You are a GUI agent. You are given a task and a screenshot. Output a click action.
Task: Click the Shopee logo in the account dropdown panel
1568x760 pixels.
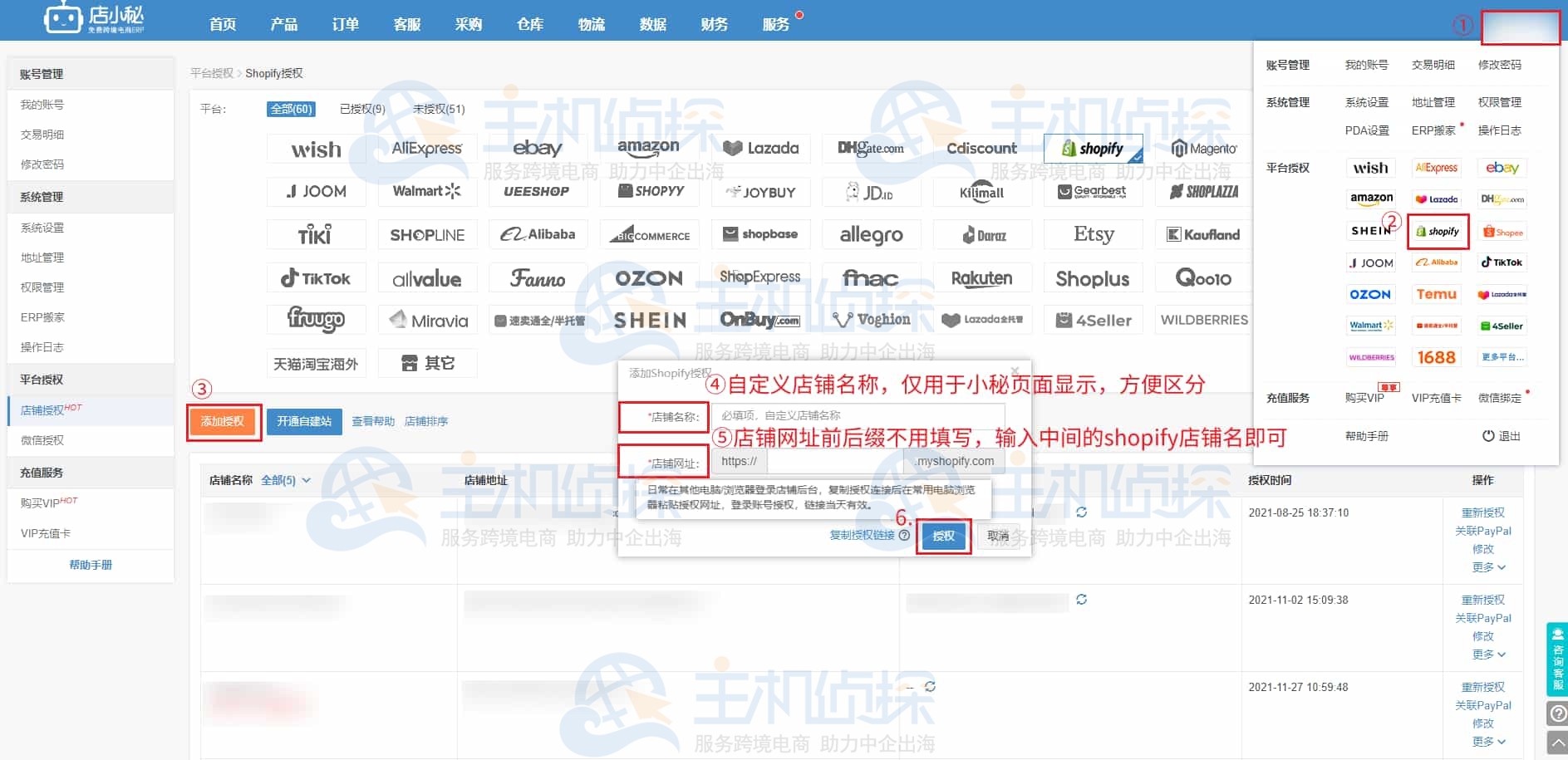[1503, 232]
